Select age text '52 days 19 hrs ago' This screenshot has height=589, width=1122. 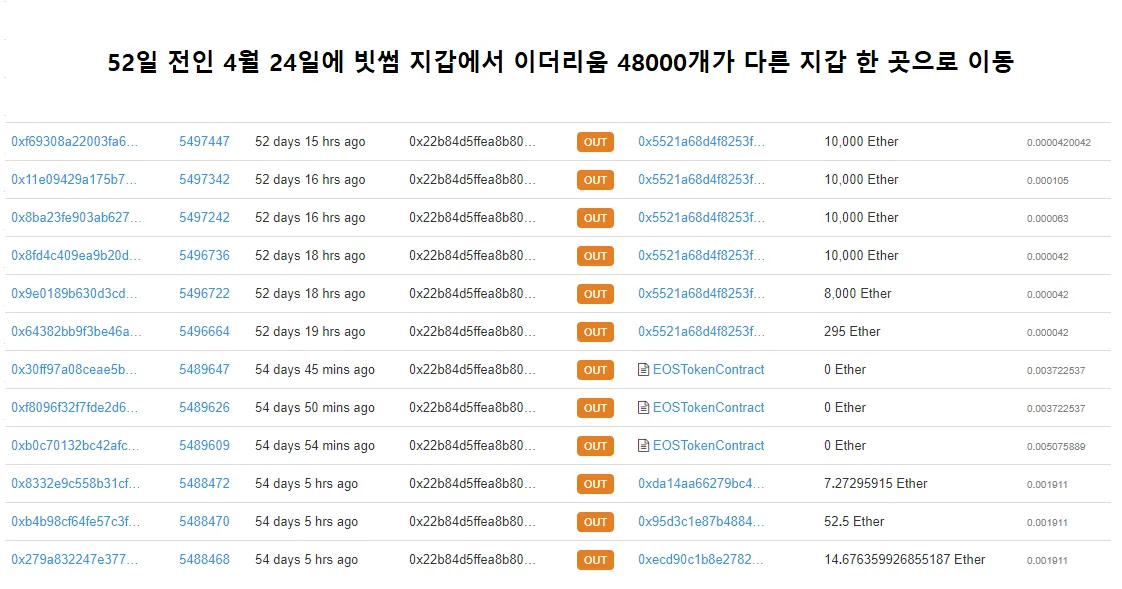(x=310, y=331)
